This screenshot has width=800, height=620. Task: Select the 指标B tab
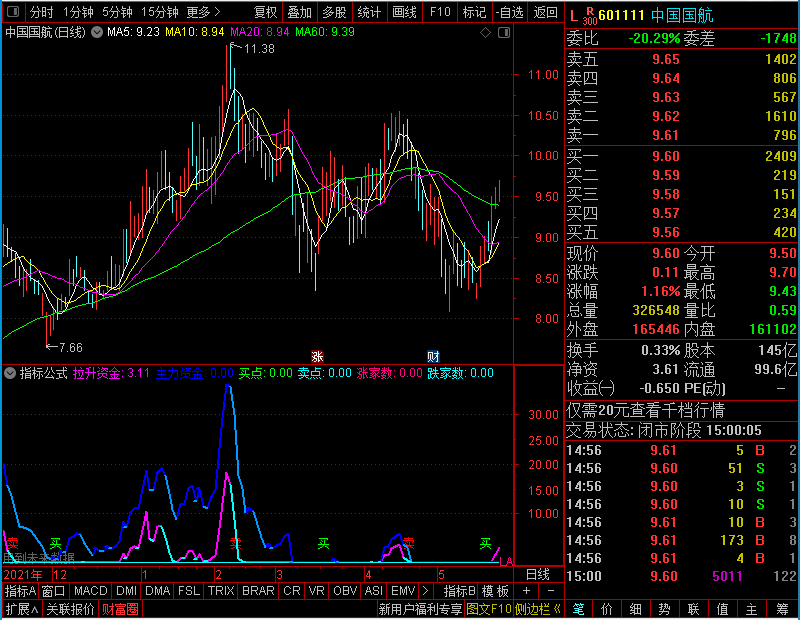(x=459, y=591)
